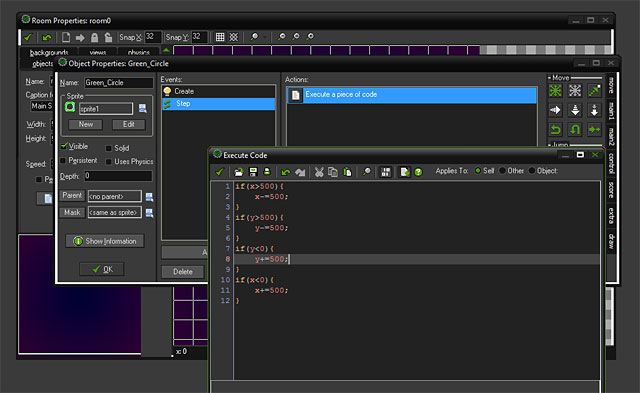
Task: Switch to the main1 actions tab
Action: pos(611,111)
